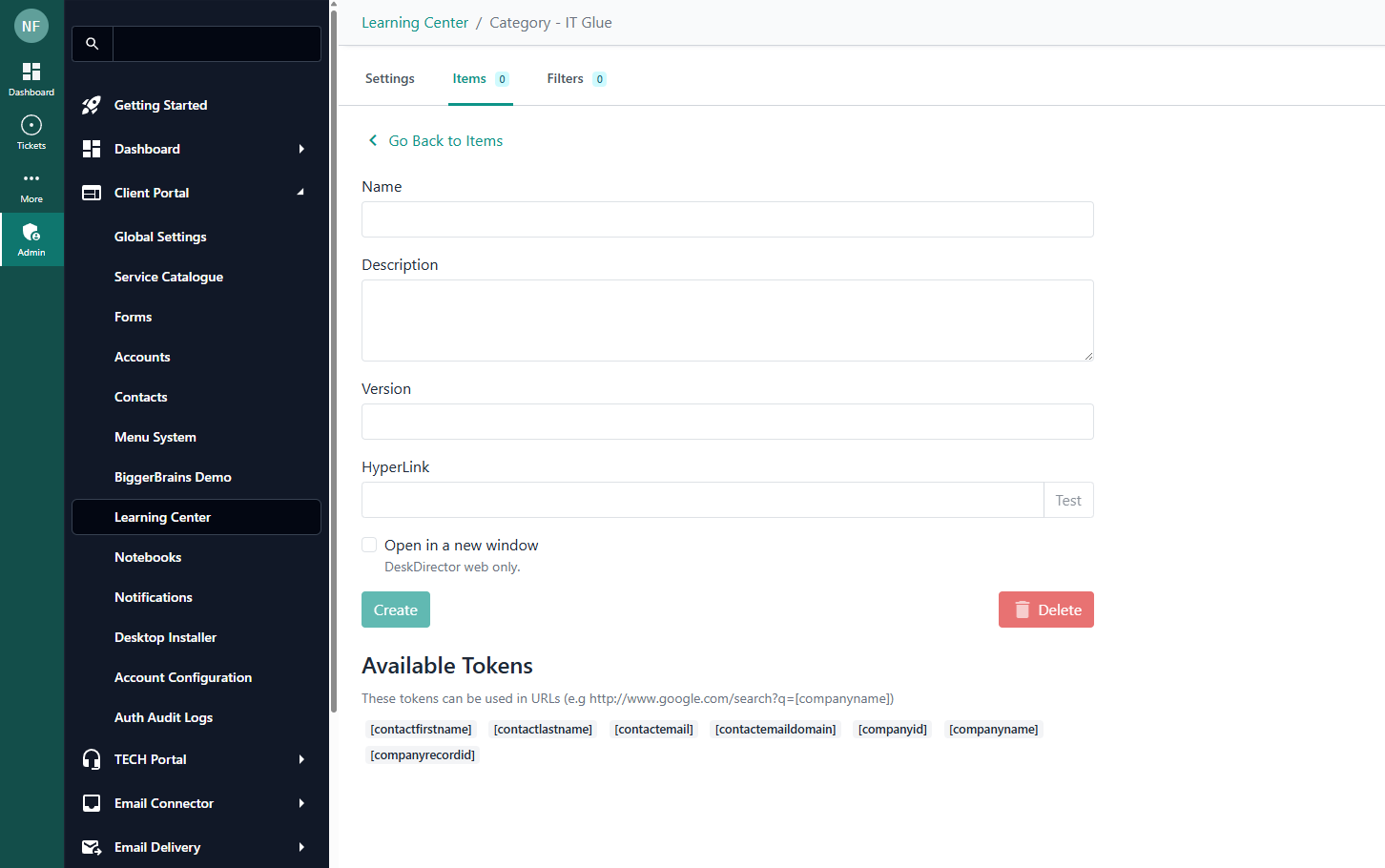Click the Email Delivery envelope icon
The width and height of the screenshot is (1385, 868).
[92, 847]
